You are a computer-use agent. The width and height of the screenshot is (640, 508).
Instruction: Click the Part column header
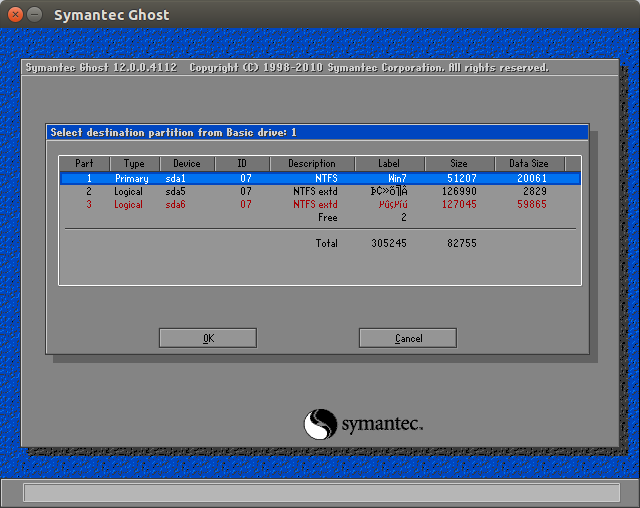(84, 164)
